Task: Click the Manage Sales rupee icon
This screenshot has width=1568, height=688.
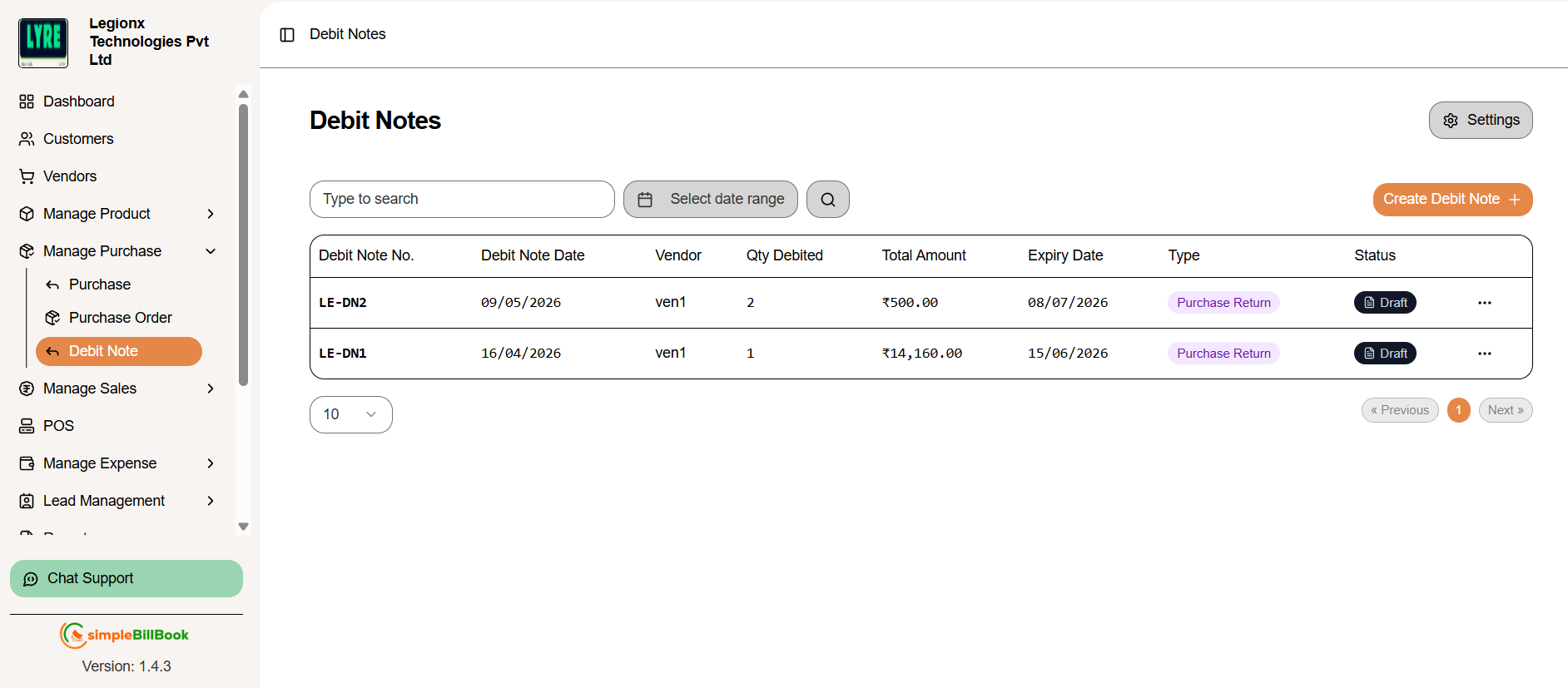Action: coord(27,389)
